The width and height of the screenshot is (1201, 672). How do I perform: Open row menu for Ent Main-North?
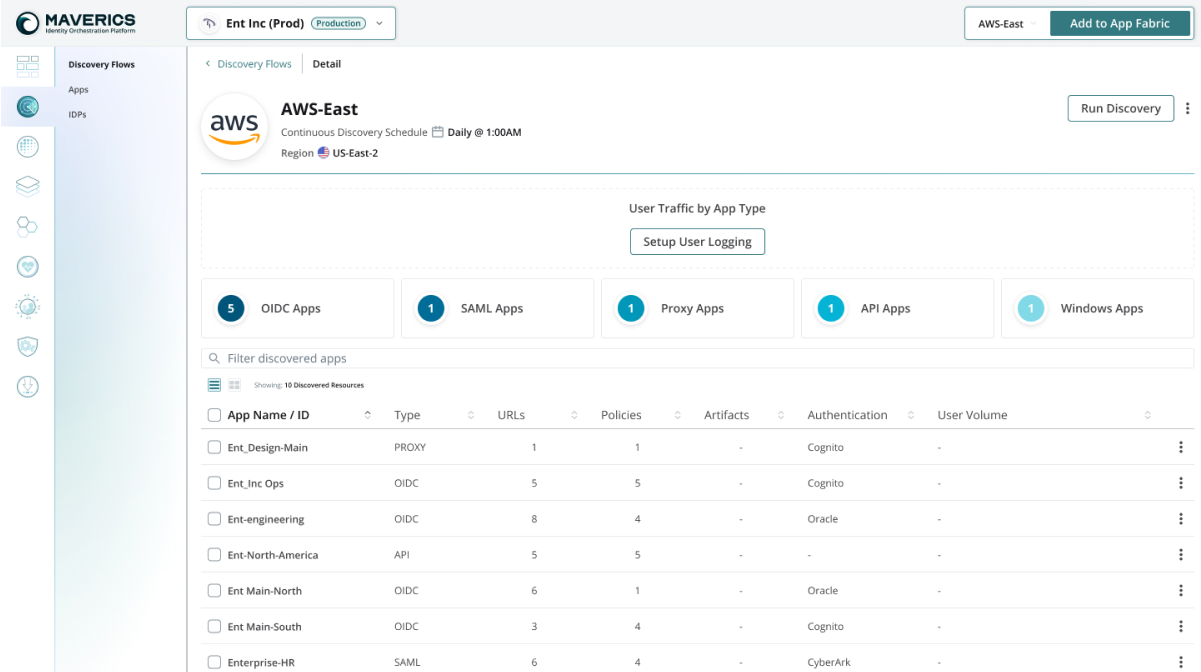[1181, 591]
